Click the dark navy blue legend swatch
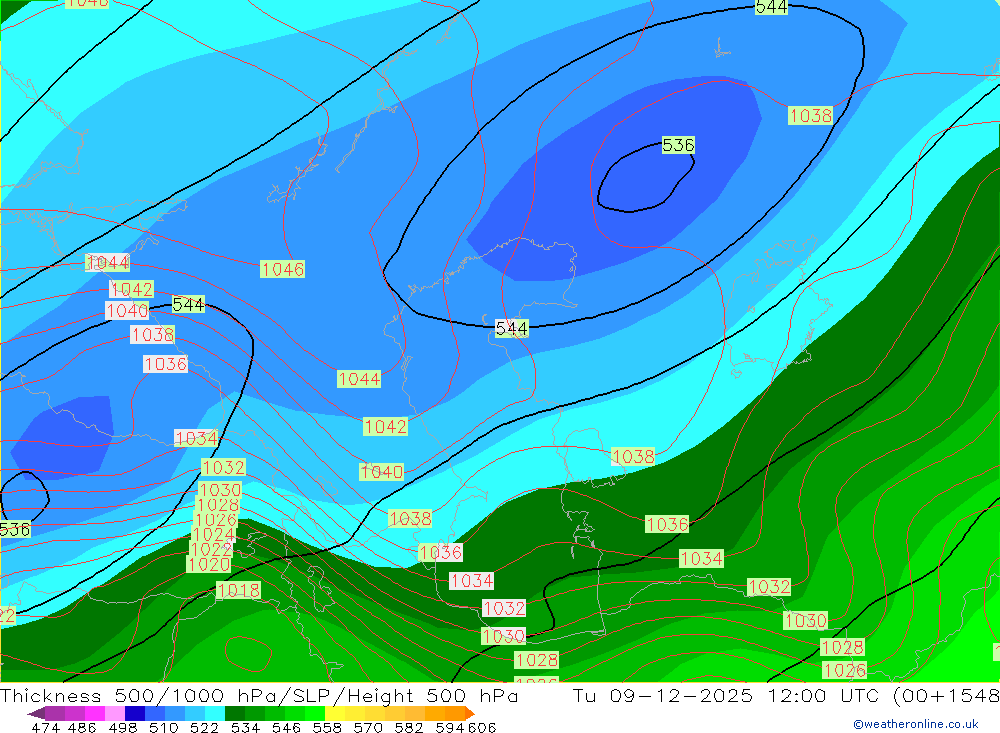The width and height of the screenshot is (1000, 733). 135,713
